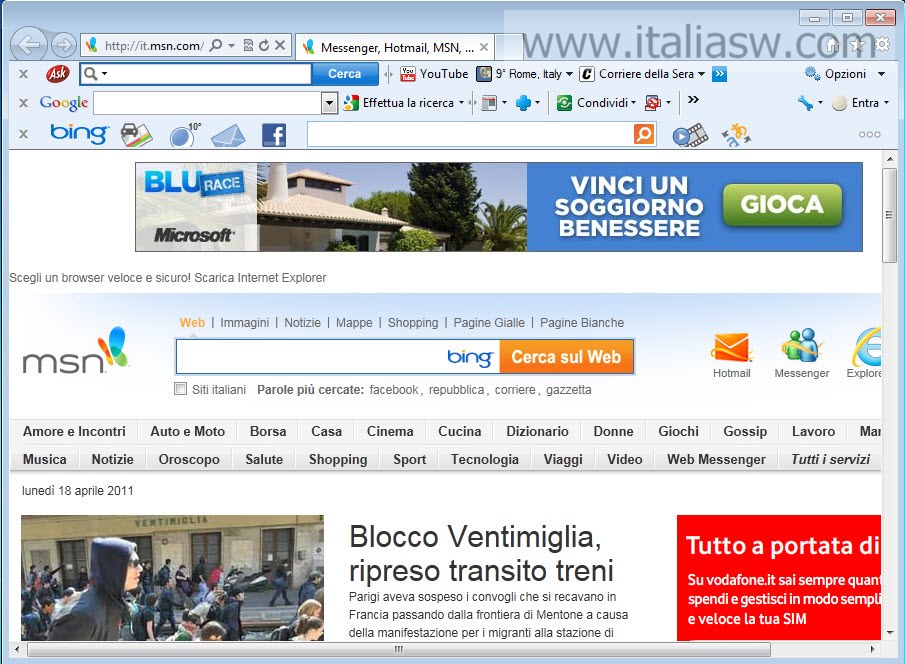
Task: Open a new blank tab
Action: [509, 47]
